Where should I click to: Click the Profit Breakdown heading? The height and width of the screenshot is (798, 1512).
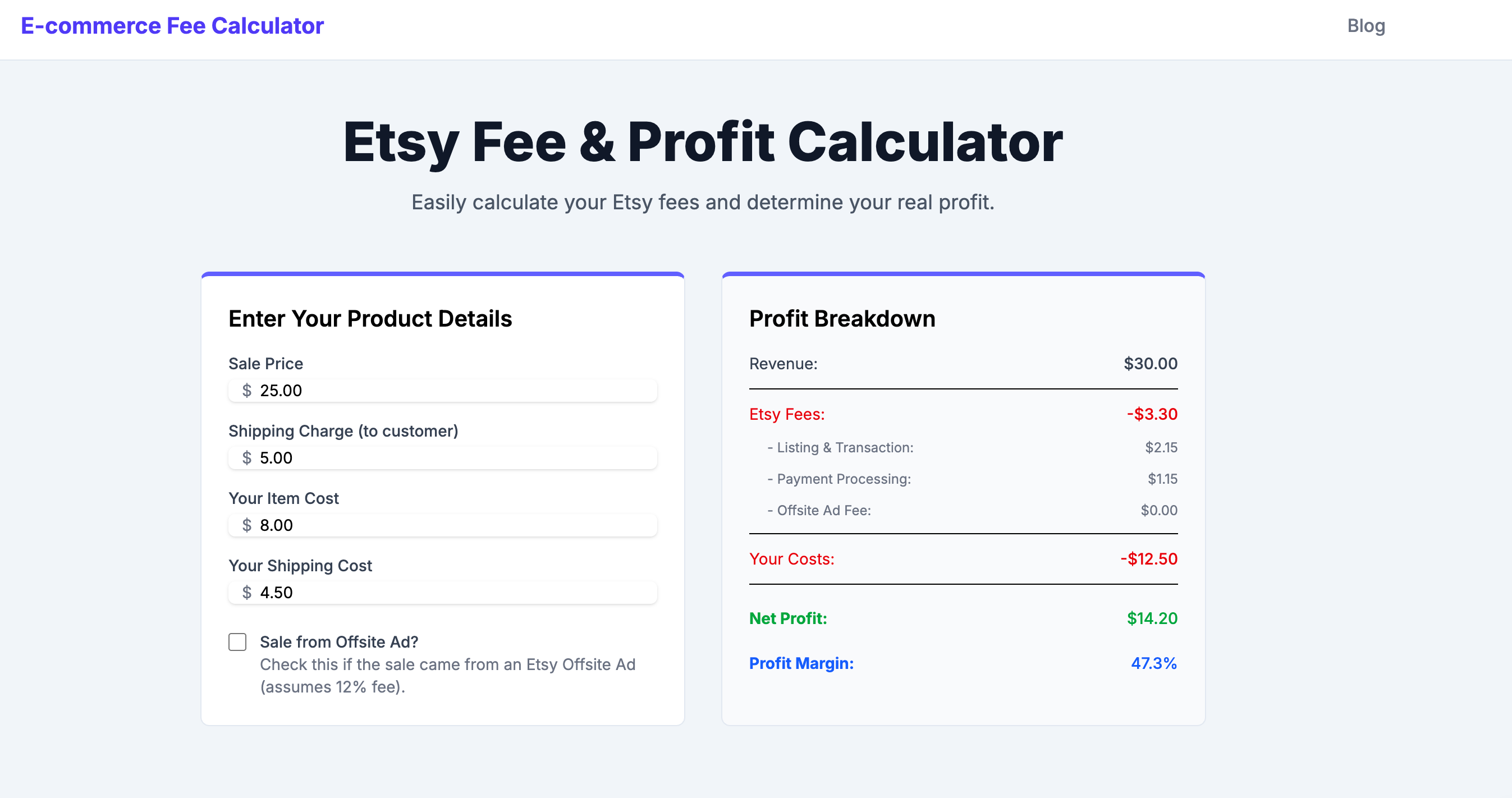pos(842,319)
